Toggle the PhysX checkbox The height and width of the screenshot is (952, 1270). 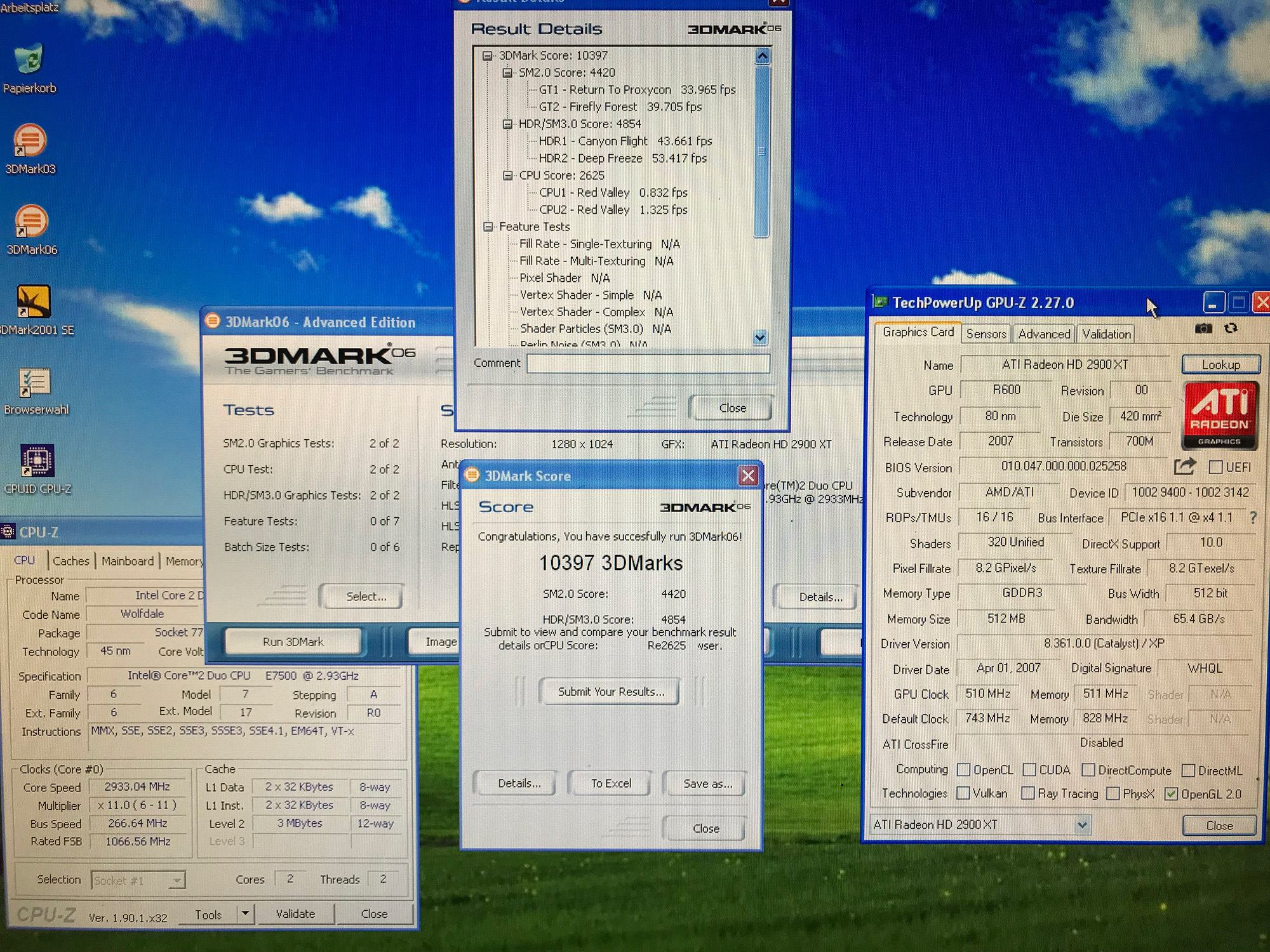pyautogui.click(x=1113, y=793)
